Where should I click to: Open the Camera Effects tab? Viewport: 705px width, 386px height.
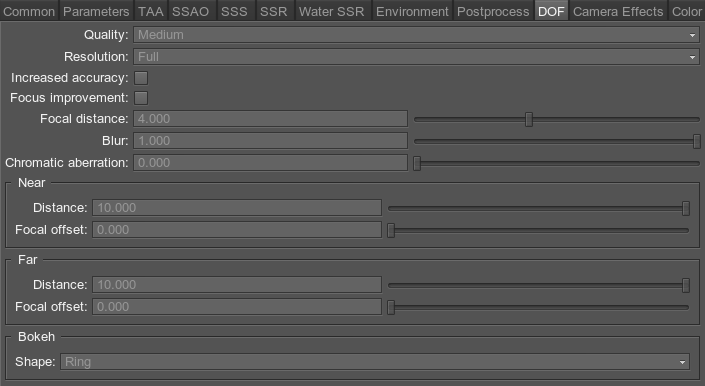point(618,11)
